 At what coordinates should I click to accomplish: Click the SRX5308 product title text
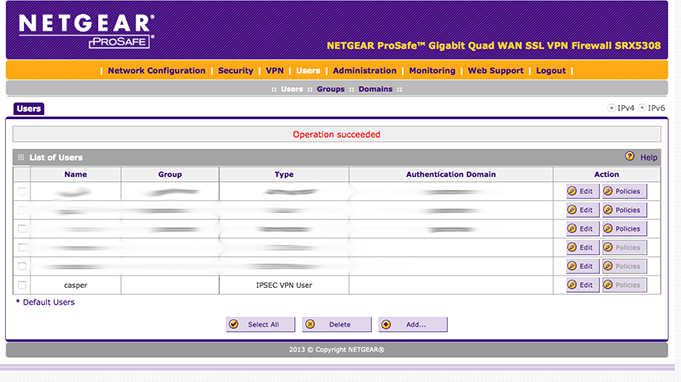pos(493,46)
